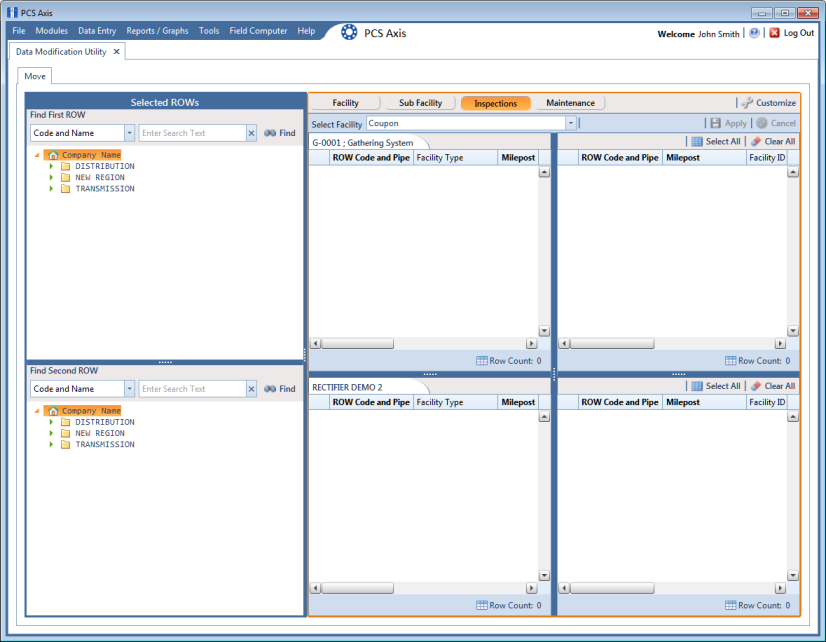
Task: Click the help icon beside John Smith
Action: coord(754,33)
